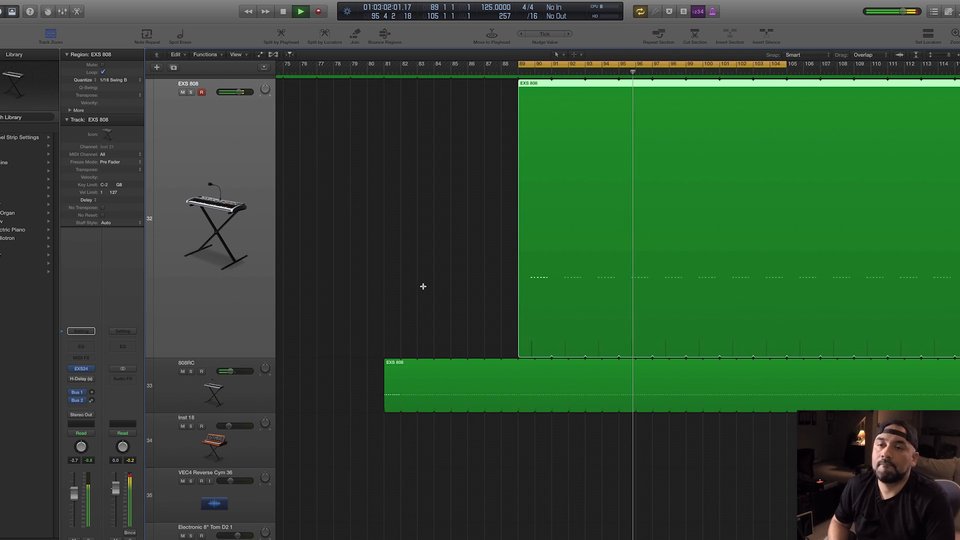Solo the EXS 808 track

[191, 92]
